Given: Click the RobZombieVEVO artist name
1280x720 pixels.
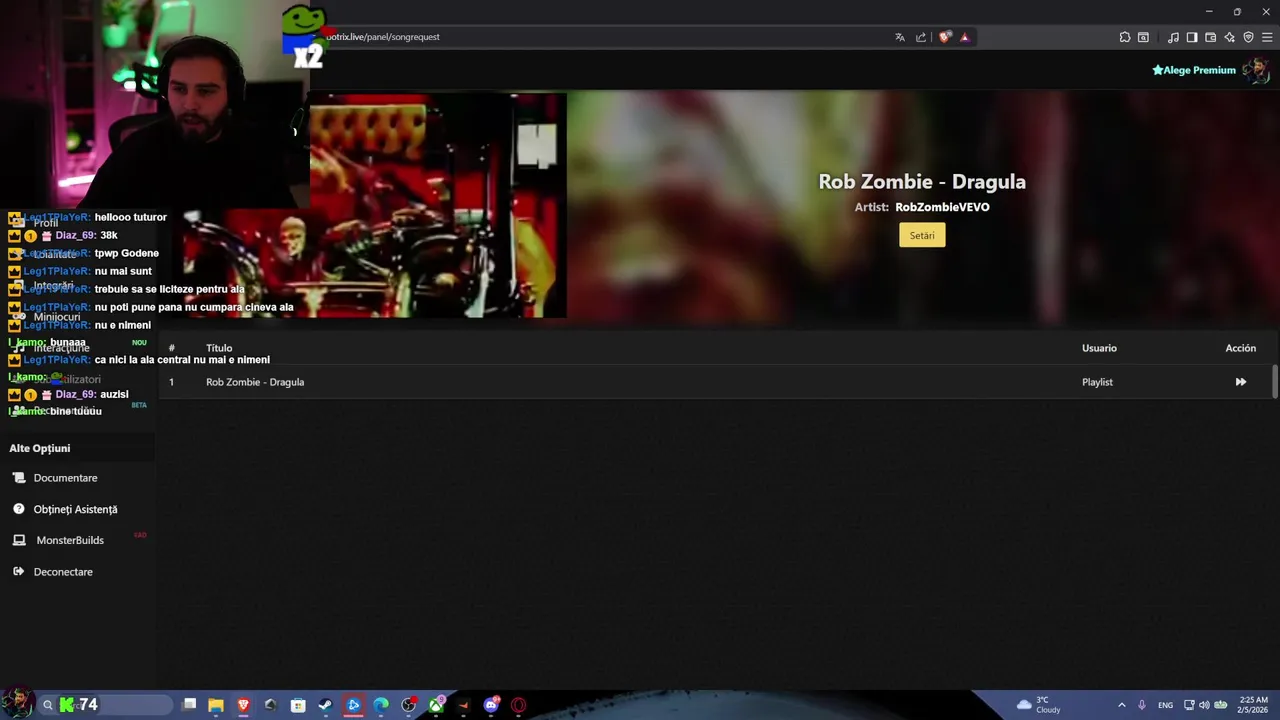Looking at the screenshot, I should pos(942,207).
